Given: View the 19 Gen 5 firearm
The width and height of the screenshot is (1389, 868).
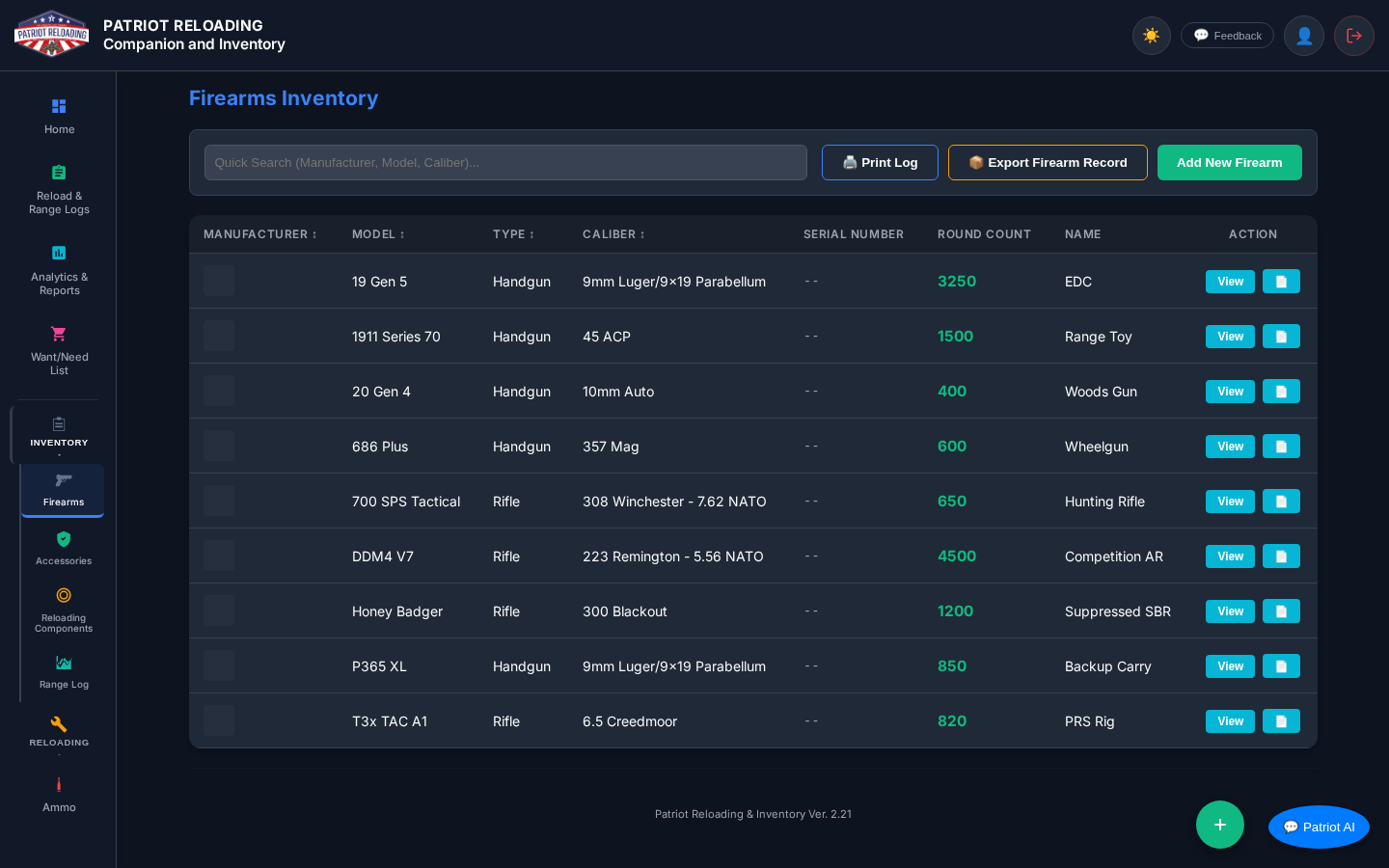Looking at the screenshot, I should pos(1230,282).
